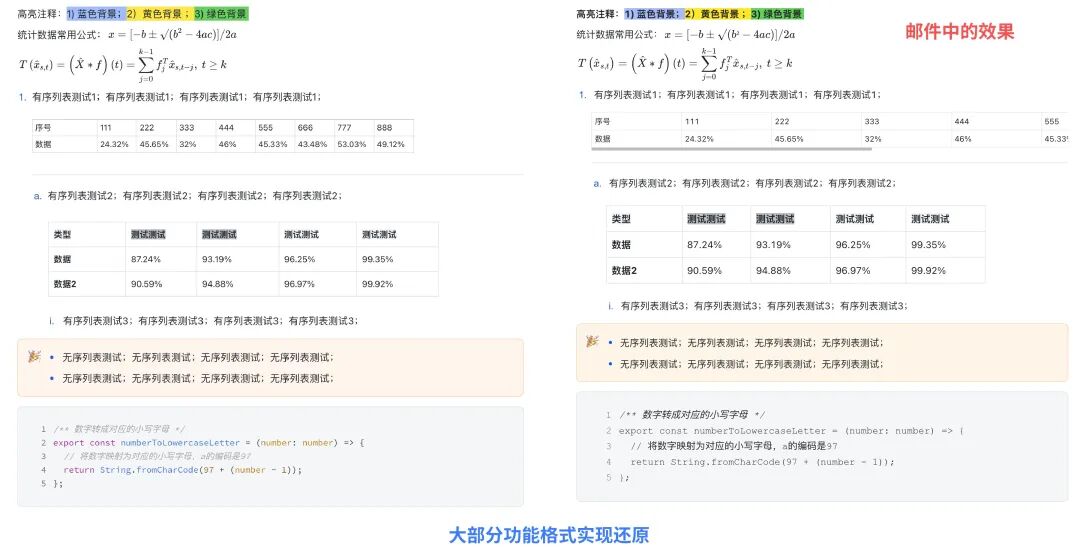The width and height of the screenshot is (1080, 555).
Task: Click the party popper emoji in left callout
Action: pyautogui.click(x=34, y=357)
